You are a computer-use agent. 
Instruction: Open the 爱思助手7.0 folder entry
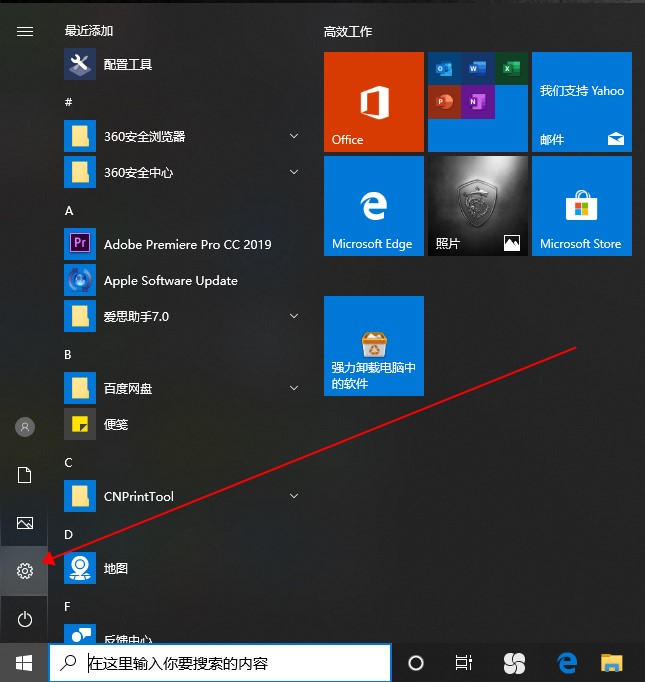pos(182,316)
